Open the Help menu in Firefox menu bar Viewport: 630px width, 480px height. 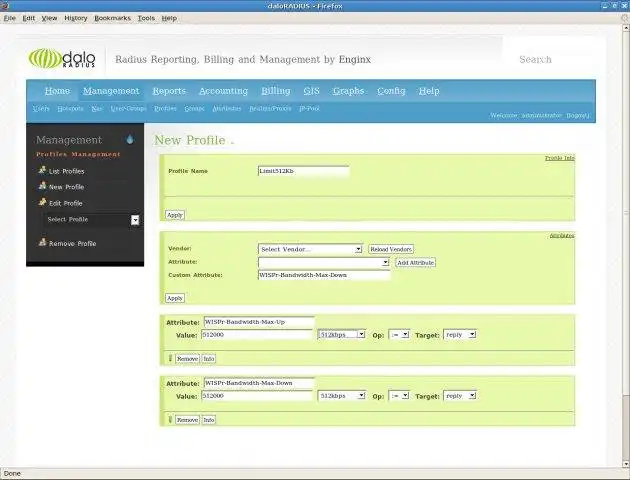point(169,18)
